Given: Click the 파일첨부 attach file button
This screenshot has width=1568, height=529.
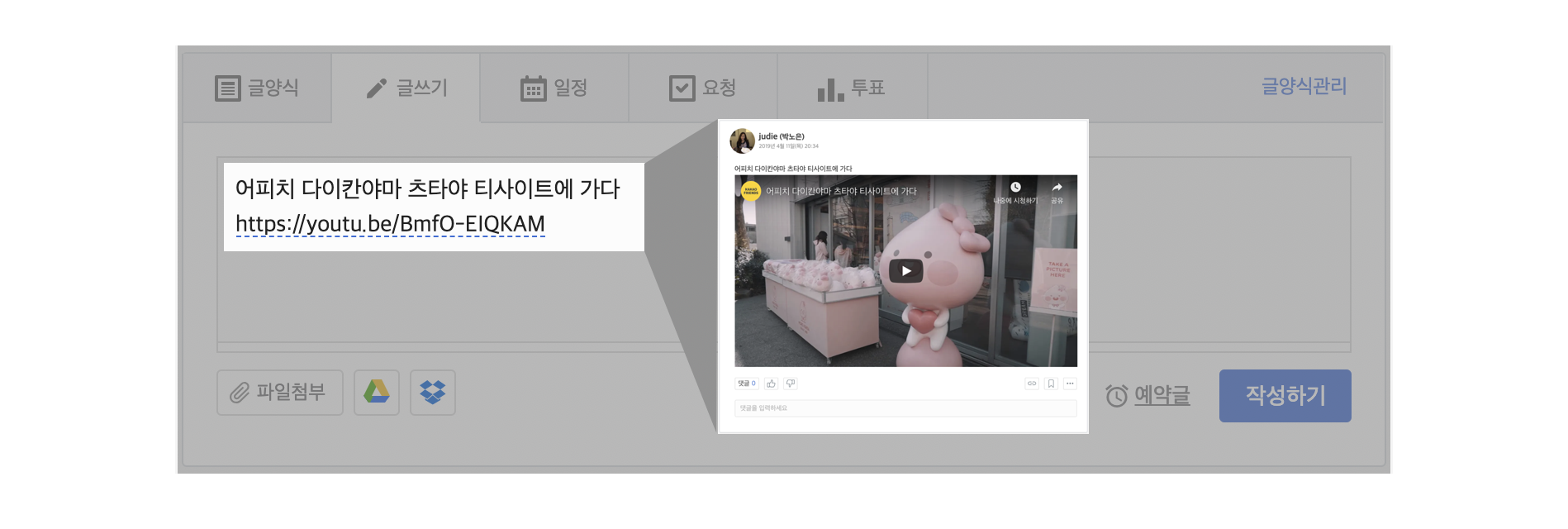Looking at the screenshot, I should click(279, 393).
